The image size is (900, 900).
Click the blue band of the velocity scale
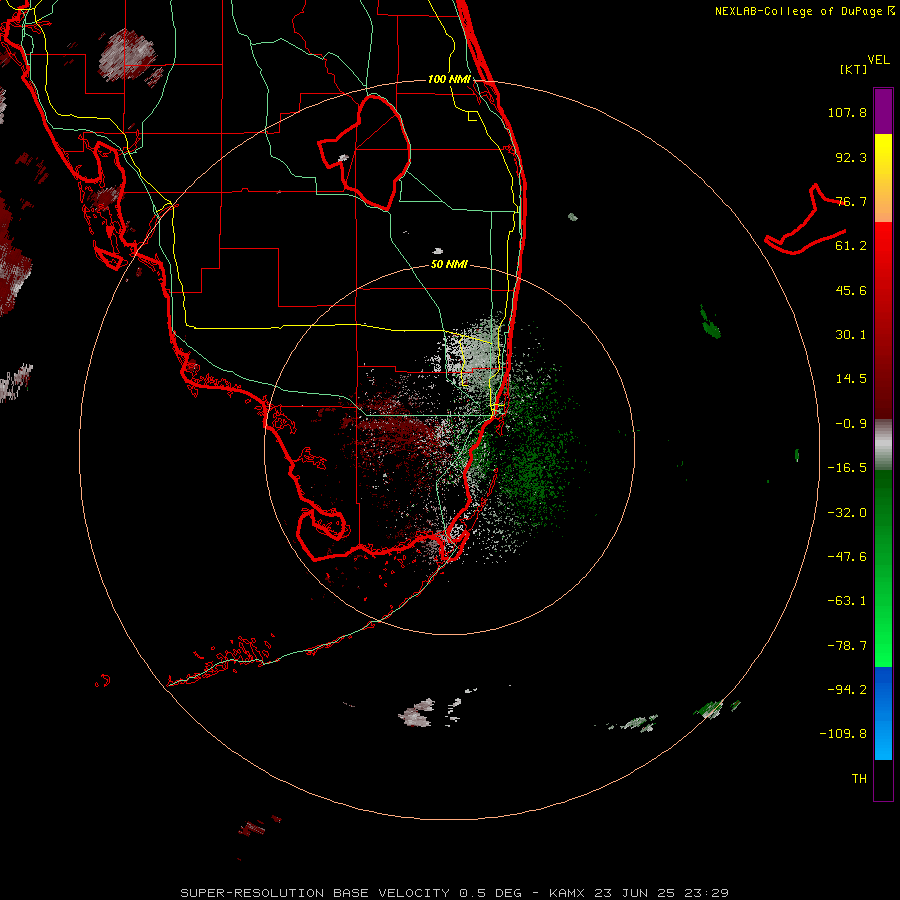[883, 713]
